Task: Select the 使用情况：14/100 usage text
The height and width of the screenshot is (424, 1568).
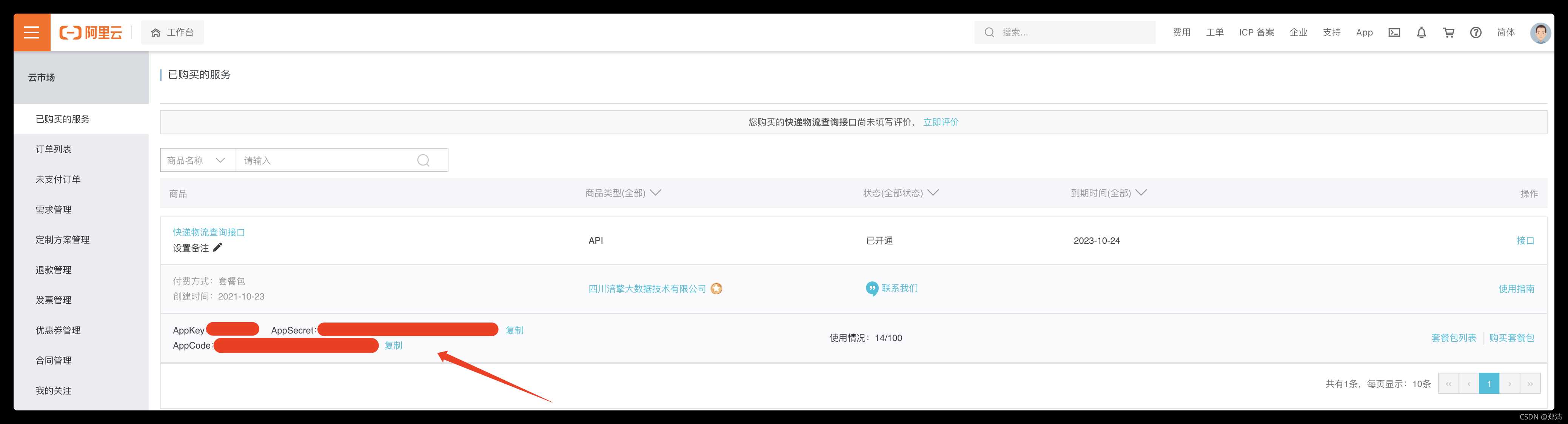Action: click(x=866, y=338)
